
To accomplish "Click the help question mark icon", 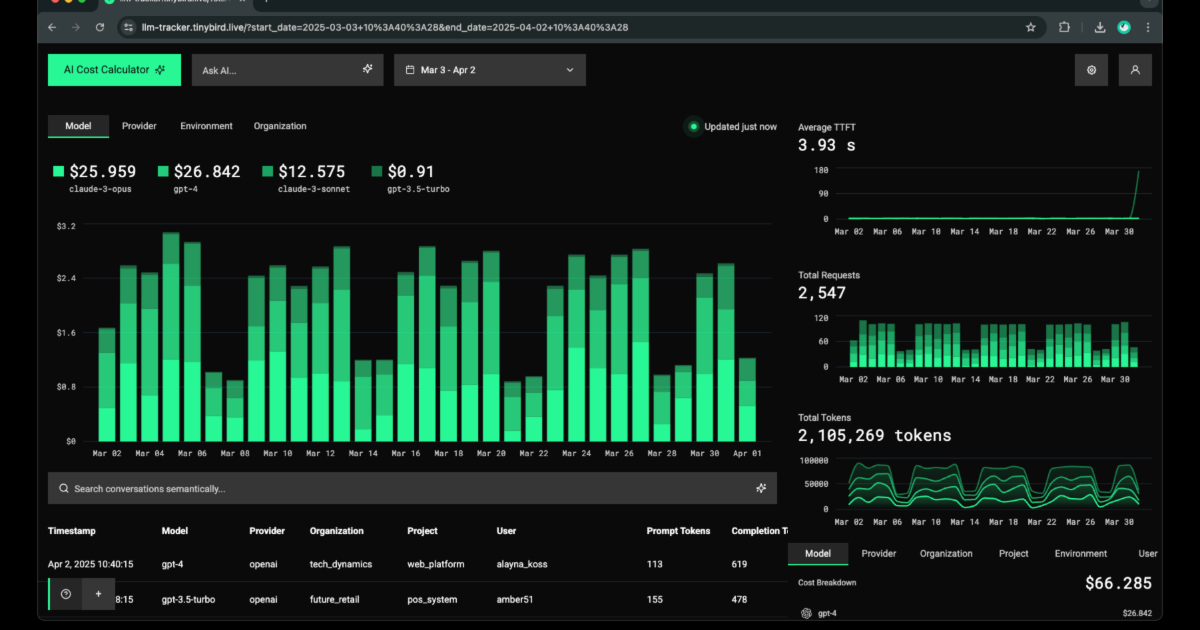I will point(66,594).
